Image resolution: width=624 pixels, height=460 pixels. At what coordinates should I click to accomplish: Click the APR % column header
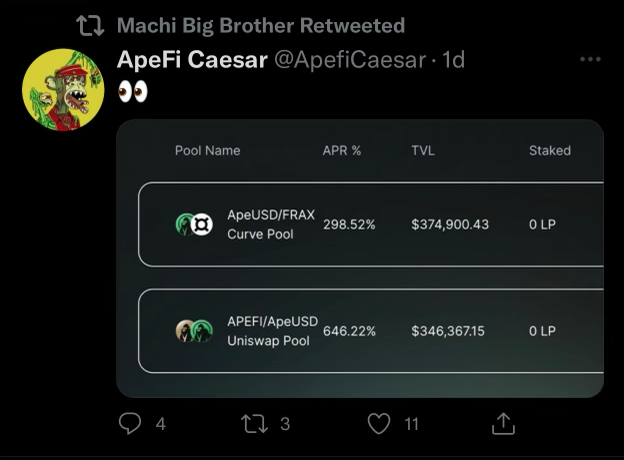coord(342,150)
